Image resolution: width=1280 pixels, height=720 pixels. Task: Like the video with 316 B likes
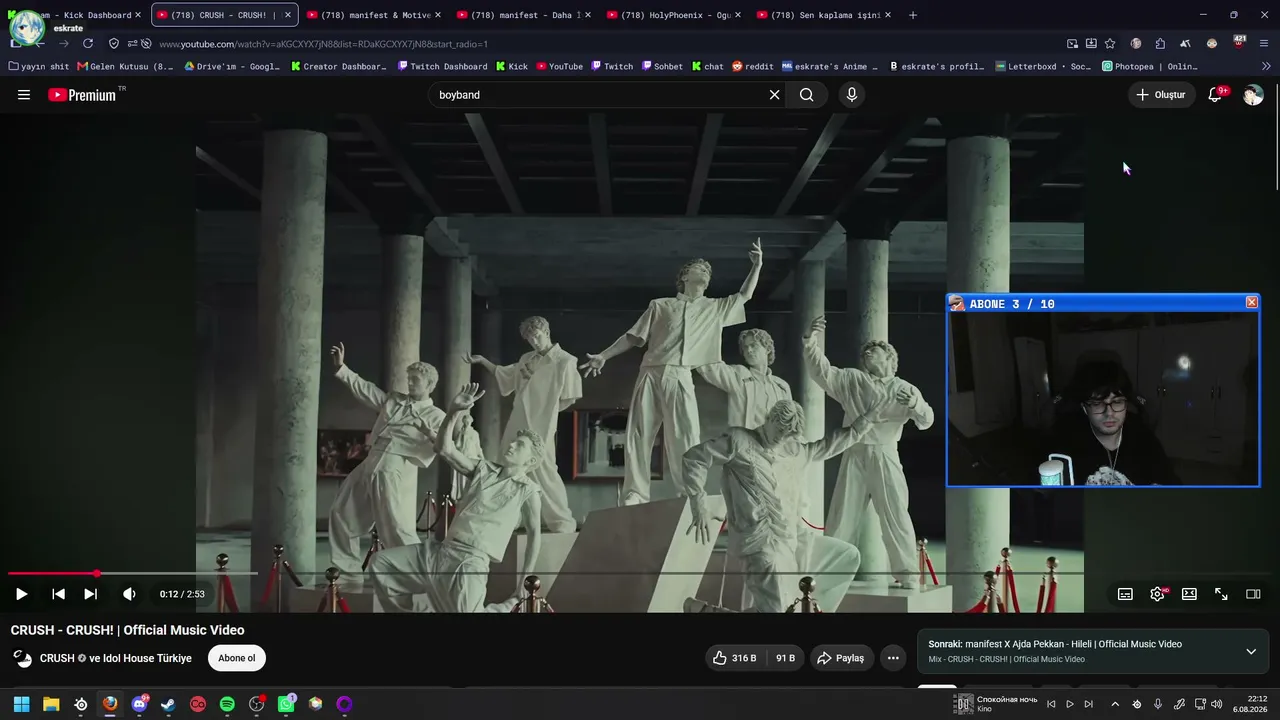click(734, 658)
